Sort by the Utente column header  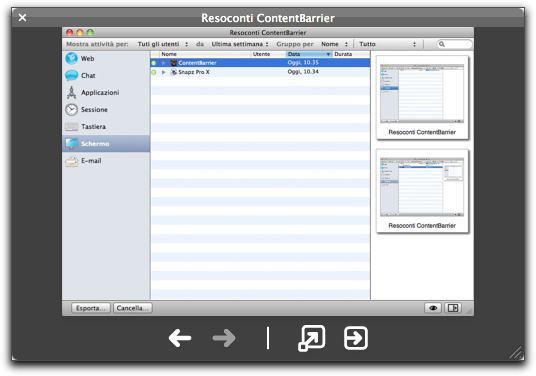[268, 54]
